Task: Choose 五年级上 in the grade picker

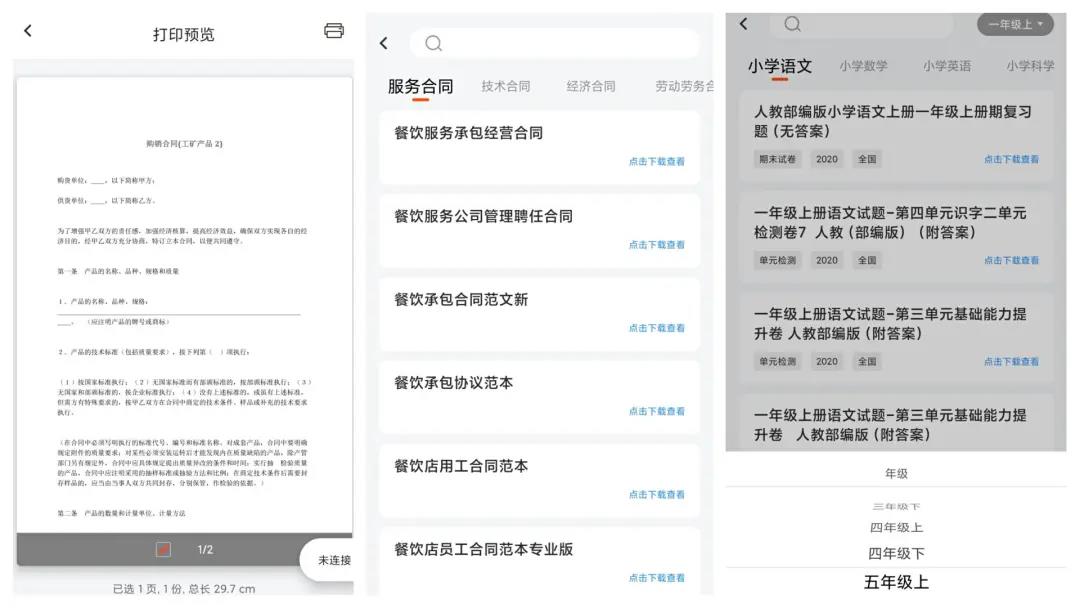Action: coord(896,581)
